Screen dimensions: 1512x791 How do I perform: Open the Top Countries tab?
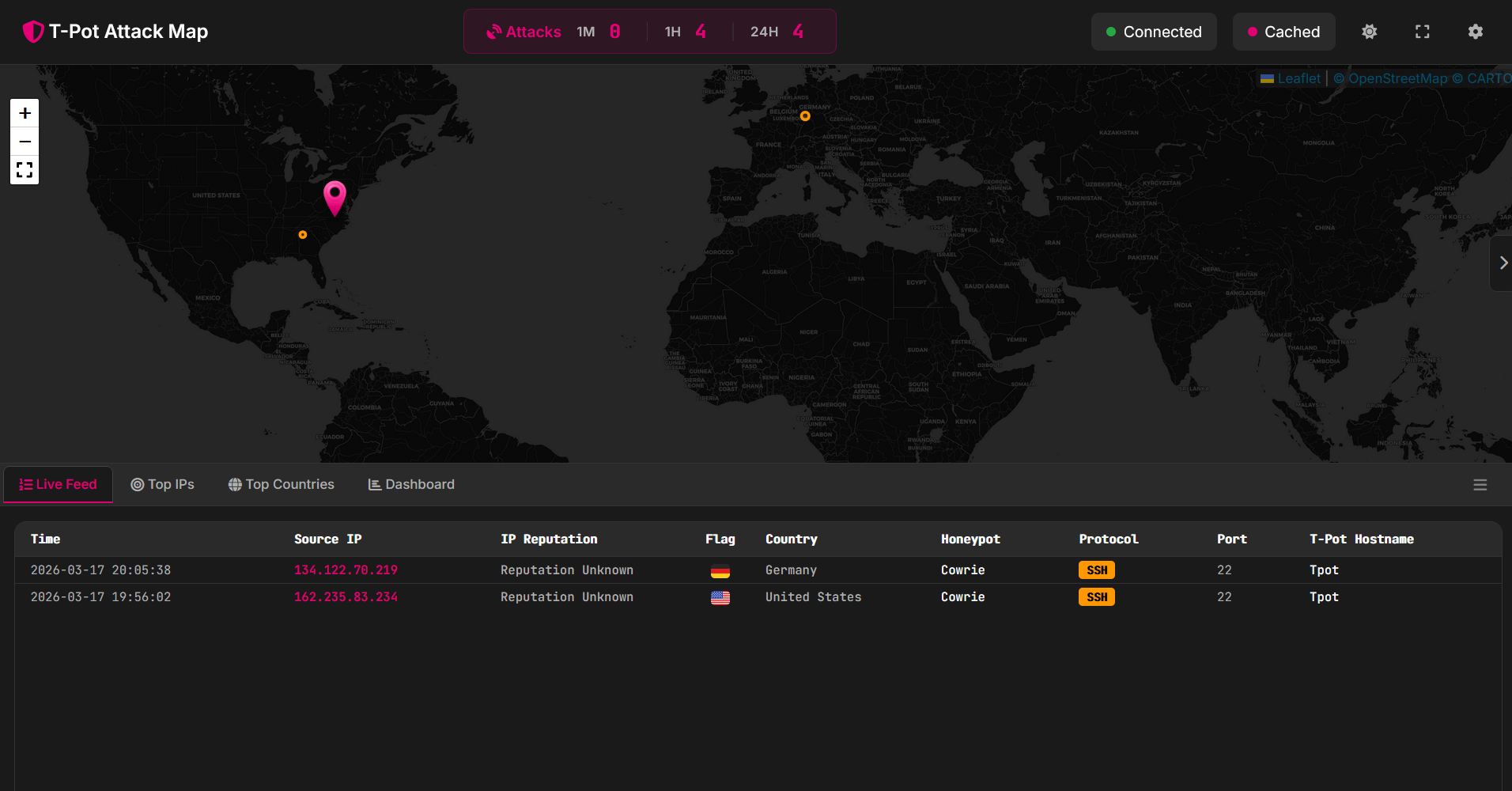click(281, 484)
